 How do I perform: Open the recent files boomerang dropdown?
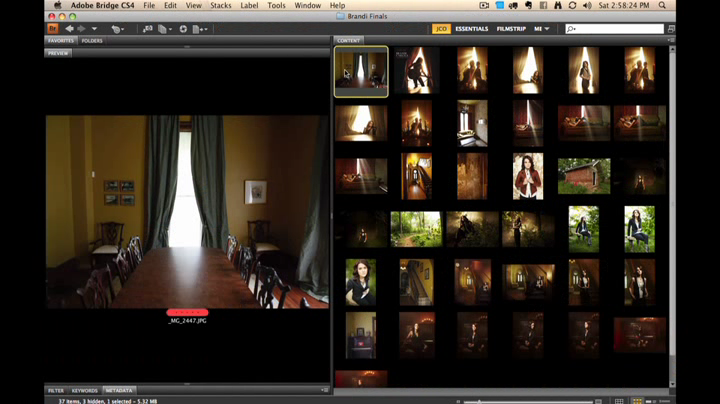(x=118, y=29)
